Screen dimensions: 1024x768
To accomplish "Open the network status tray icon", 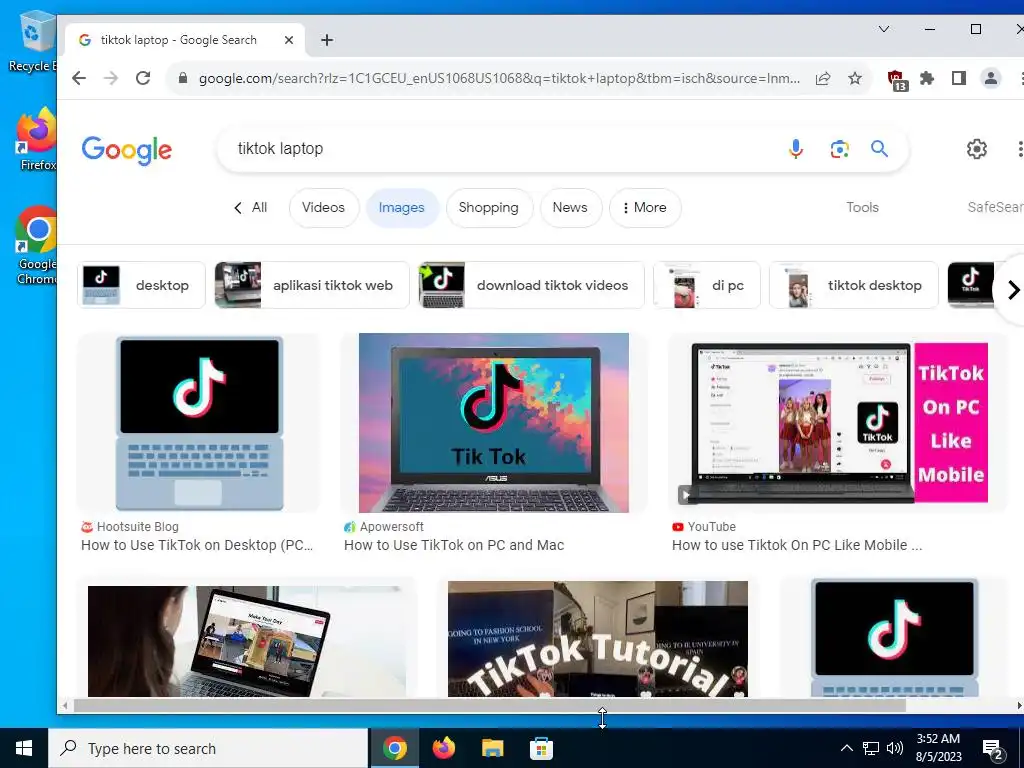I will (871, 748).
